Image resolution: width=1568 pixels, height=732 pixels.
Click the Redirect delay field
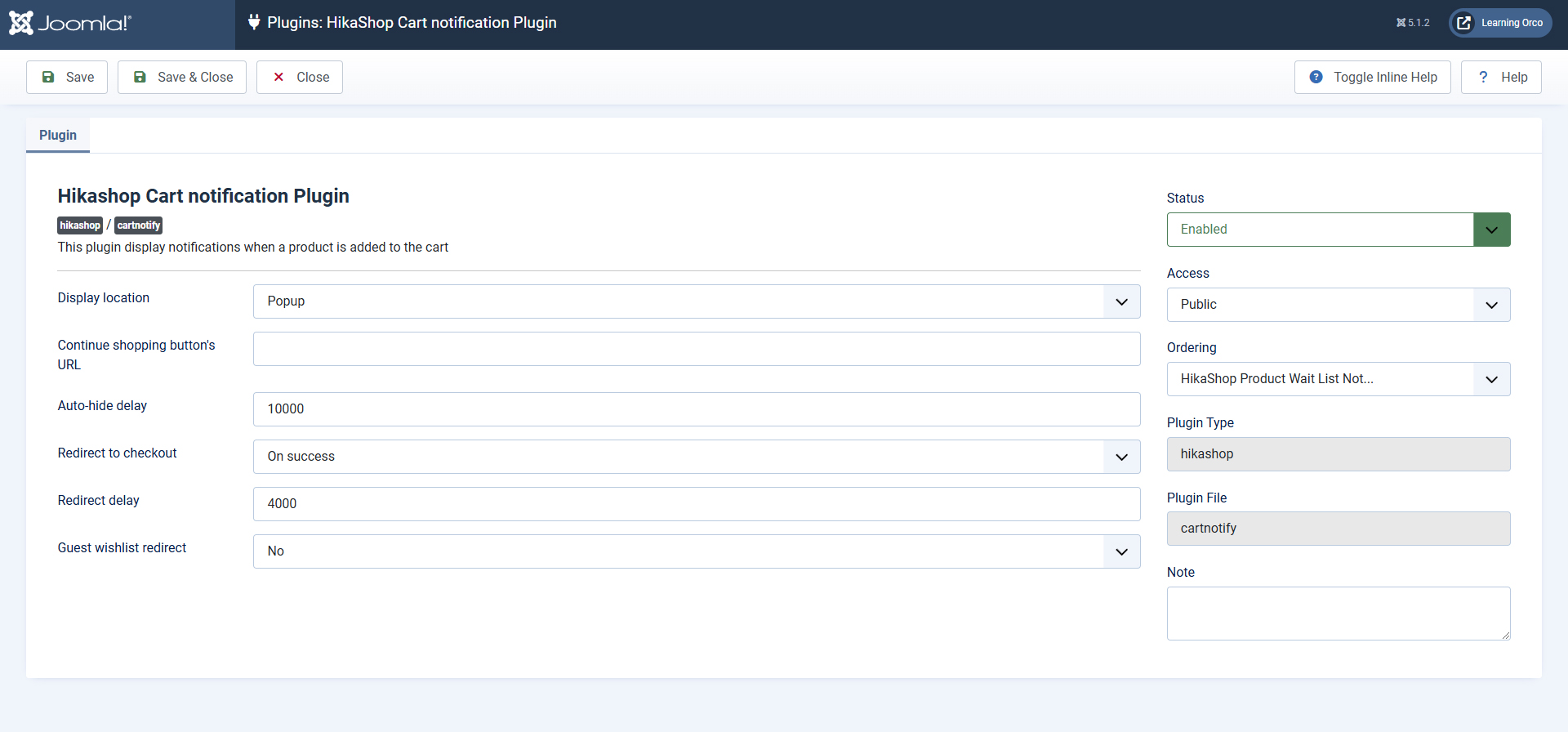pyautogui.click(x=697, y=504)
